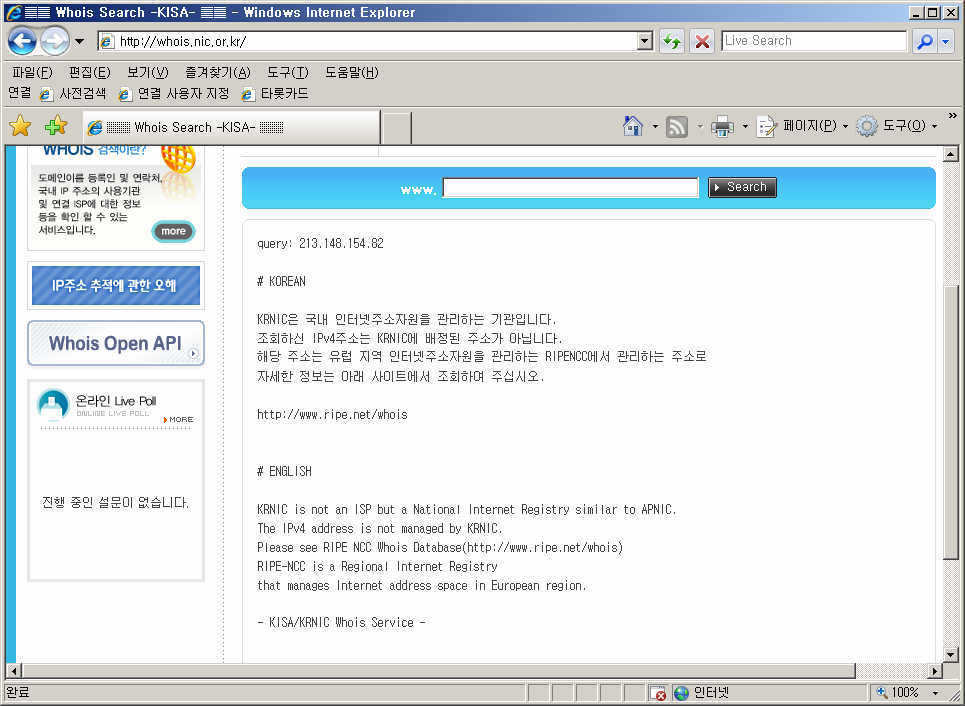Screen dimensions: 965x706
Task: Open the 도구(T) menu
Action: point(287,73)
